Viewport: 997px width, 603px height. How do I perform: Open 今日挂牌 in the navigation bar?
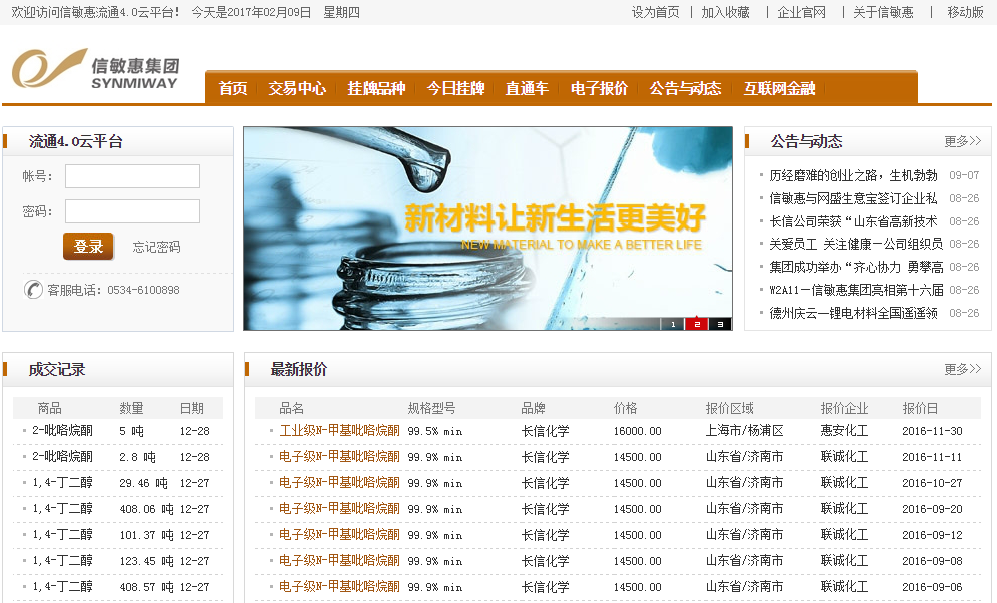tap(455, 88)
